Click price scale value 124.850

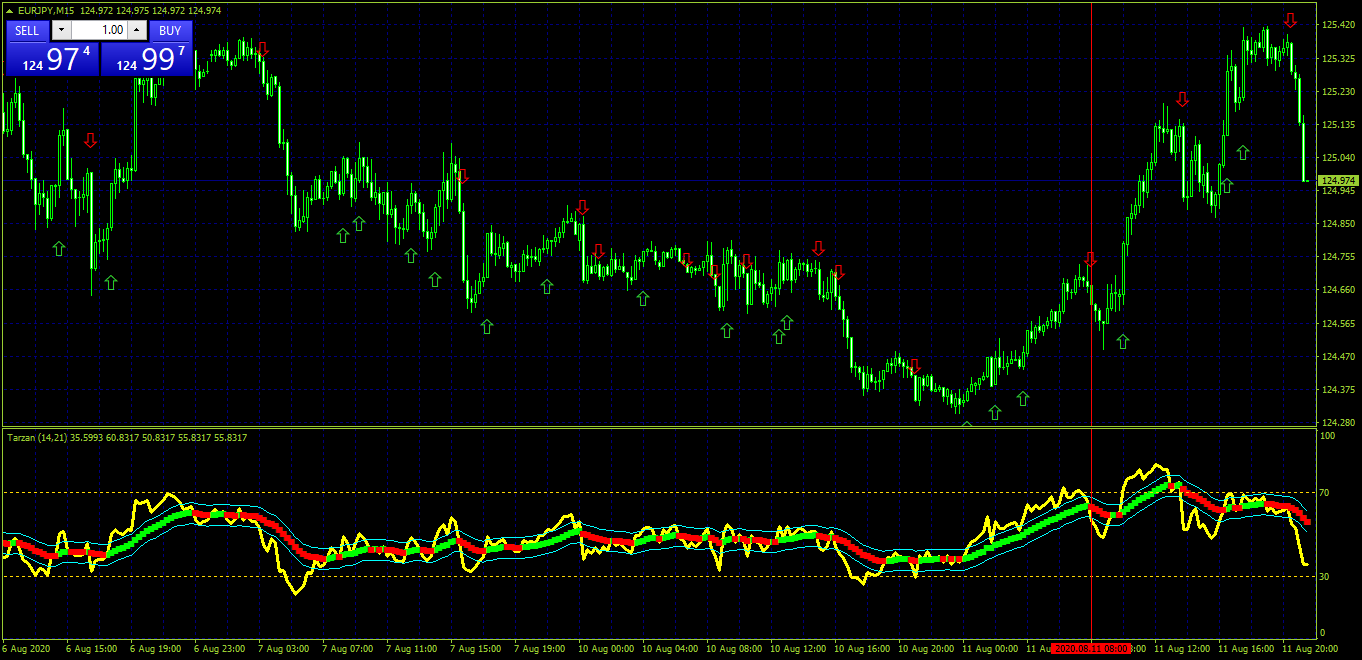1337,223
